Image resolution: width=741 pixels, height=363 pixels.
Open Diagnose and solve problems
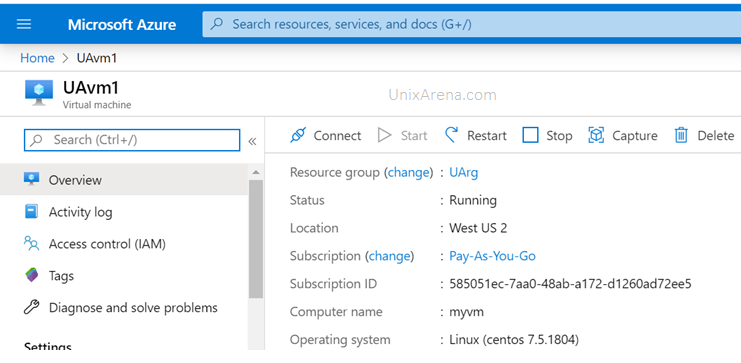pyautogui.click(x=133, y=308)
